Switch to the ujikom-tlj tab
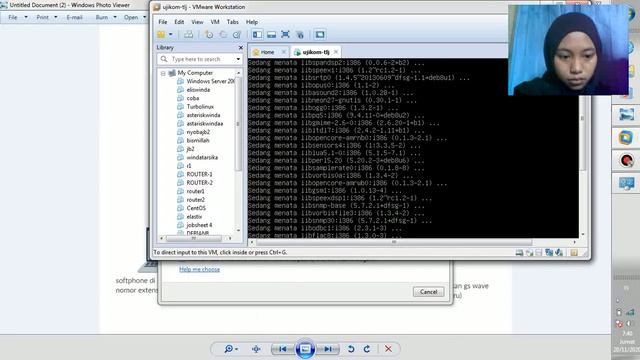 (x=316, y=52)
